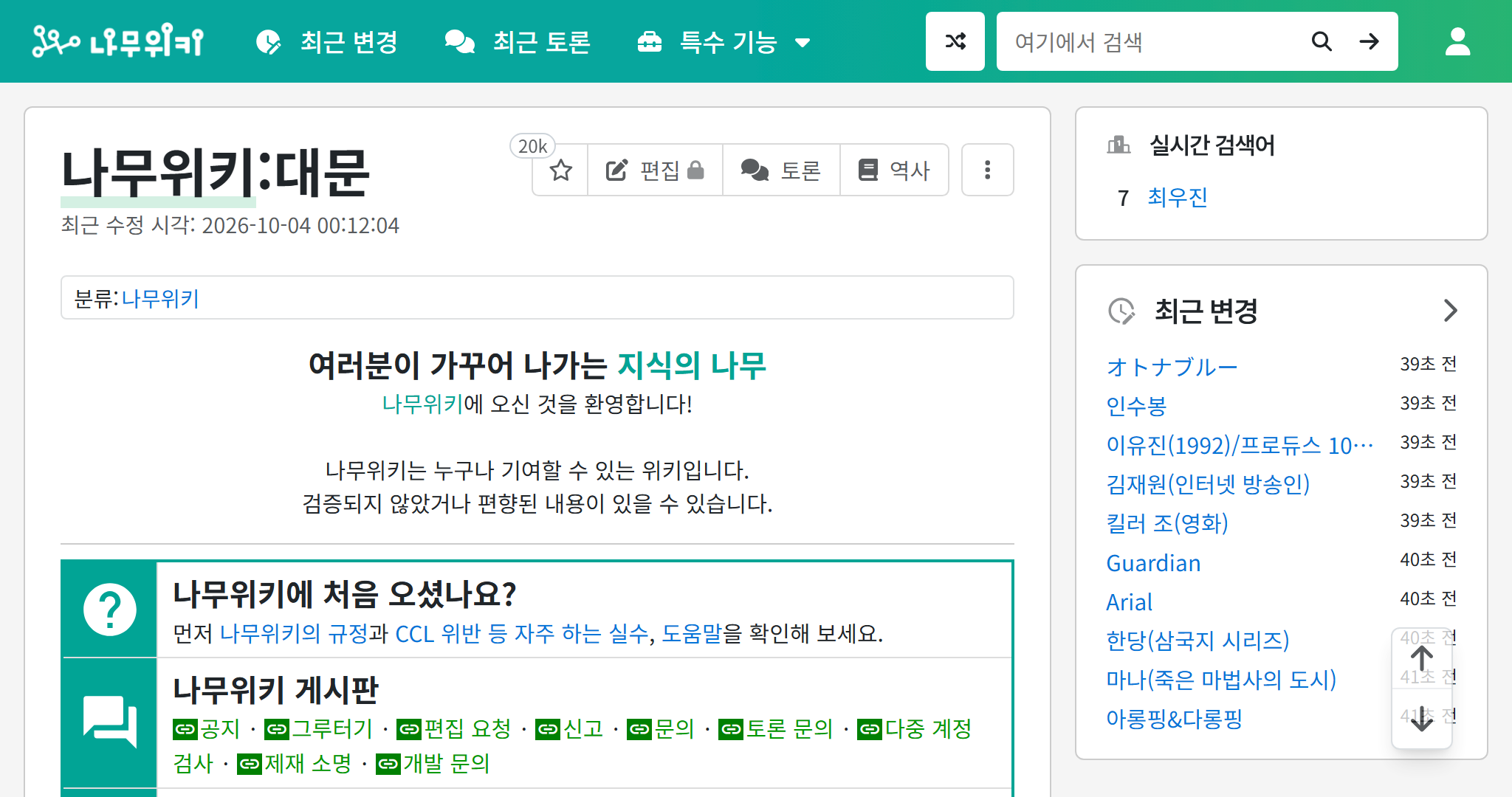Open the 특수 기능 dropdown
This screenshot has width=1512, height=797.
tap(724, 42)
